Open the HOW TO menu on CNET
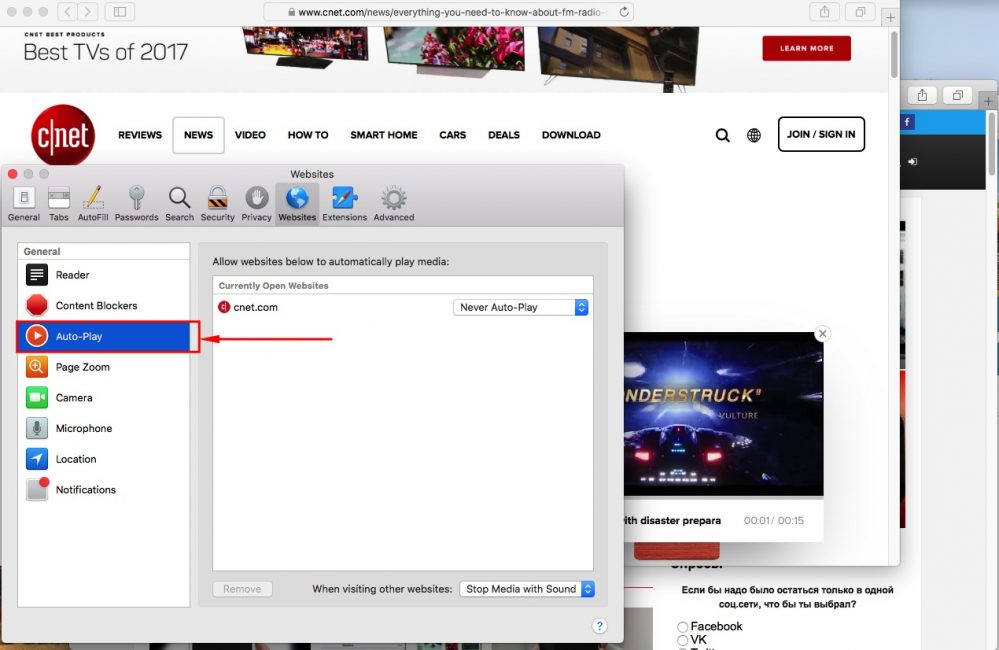 click(x=308, y=135)
